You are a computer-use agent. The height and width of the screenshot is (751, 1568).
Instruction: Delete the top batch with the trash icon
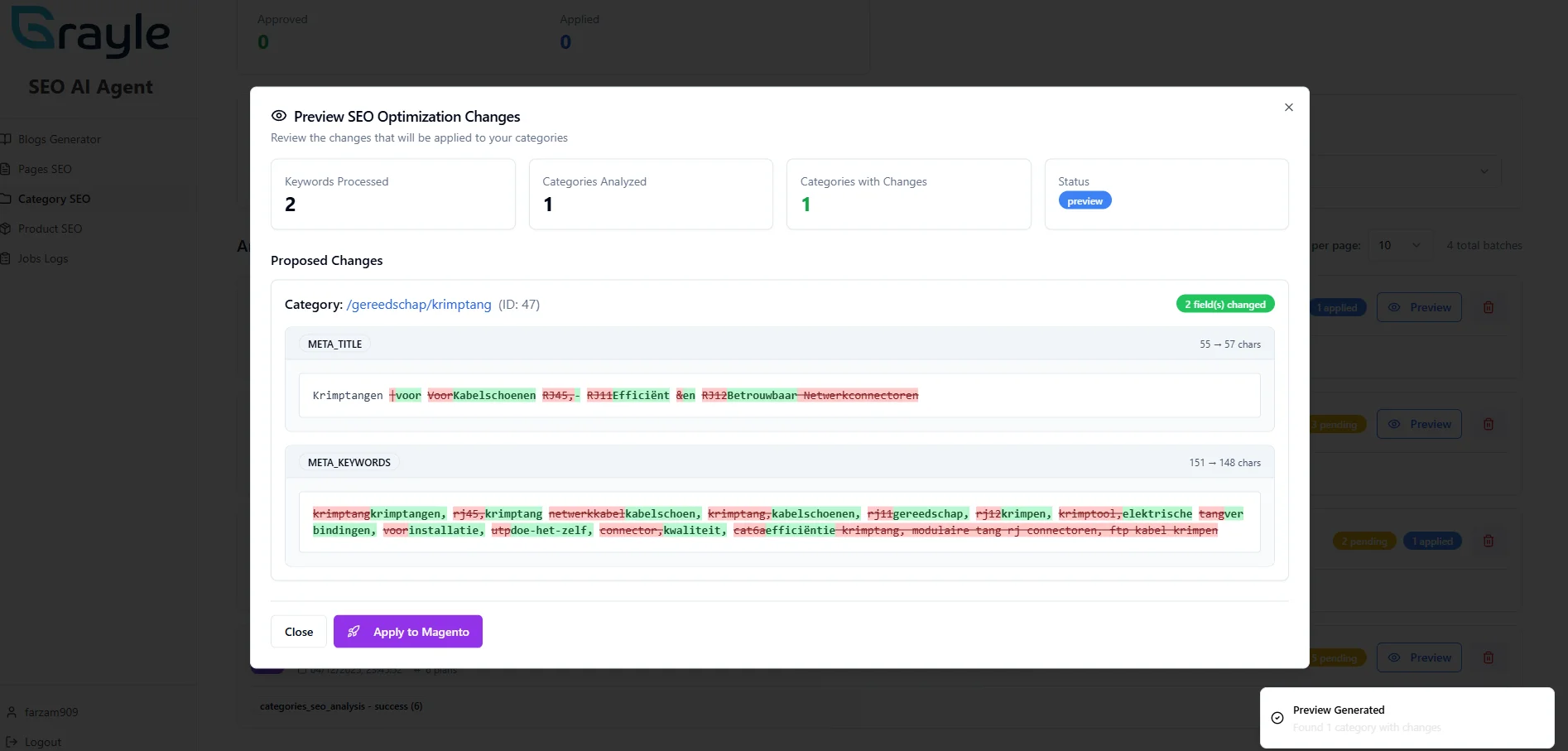[x=1488, y=307]
